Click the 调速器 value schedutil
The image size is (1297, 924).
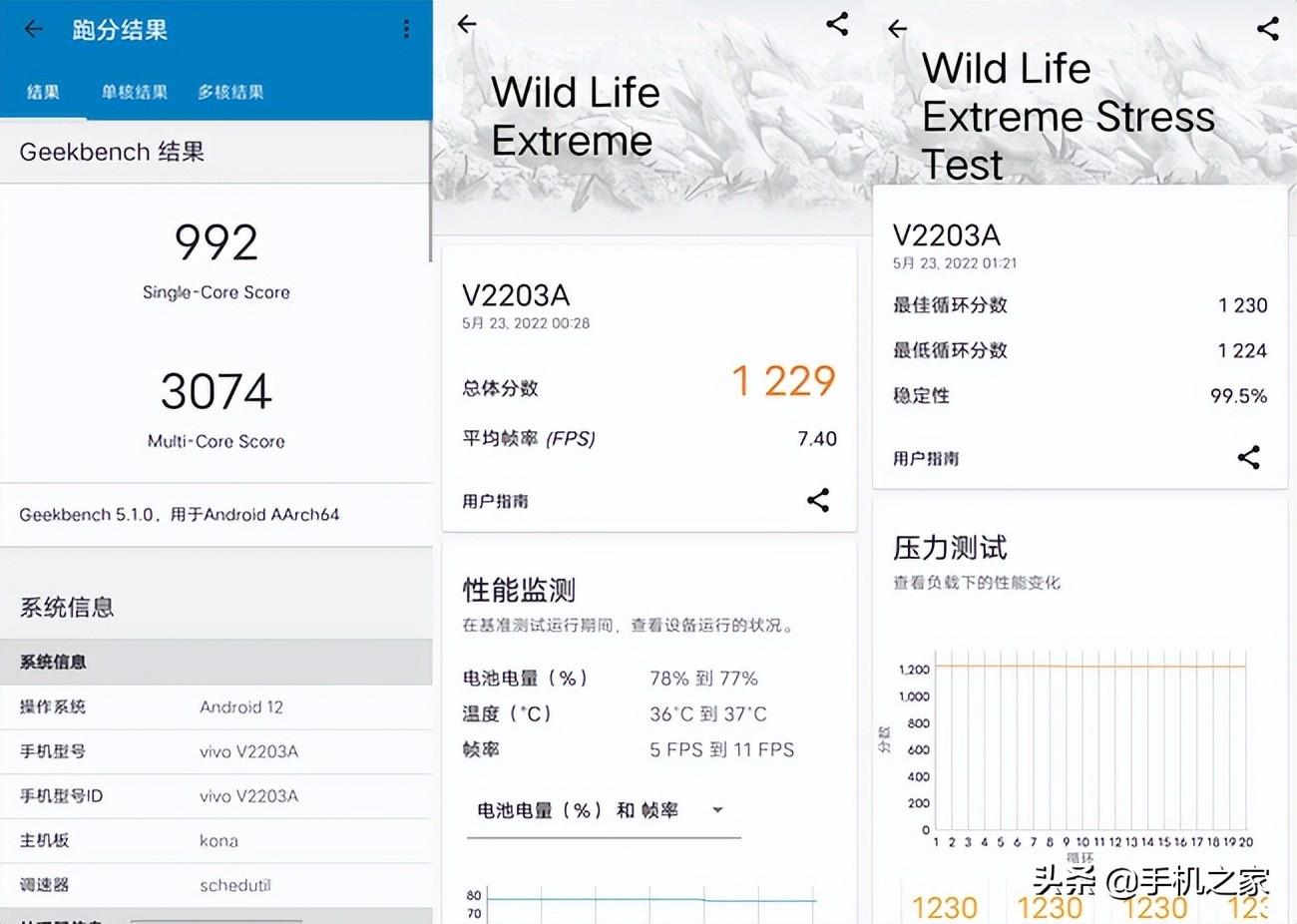click(x=234, y=885)
